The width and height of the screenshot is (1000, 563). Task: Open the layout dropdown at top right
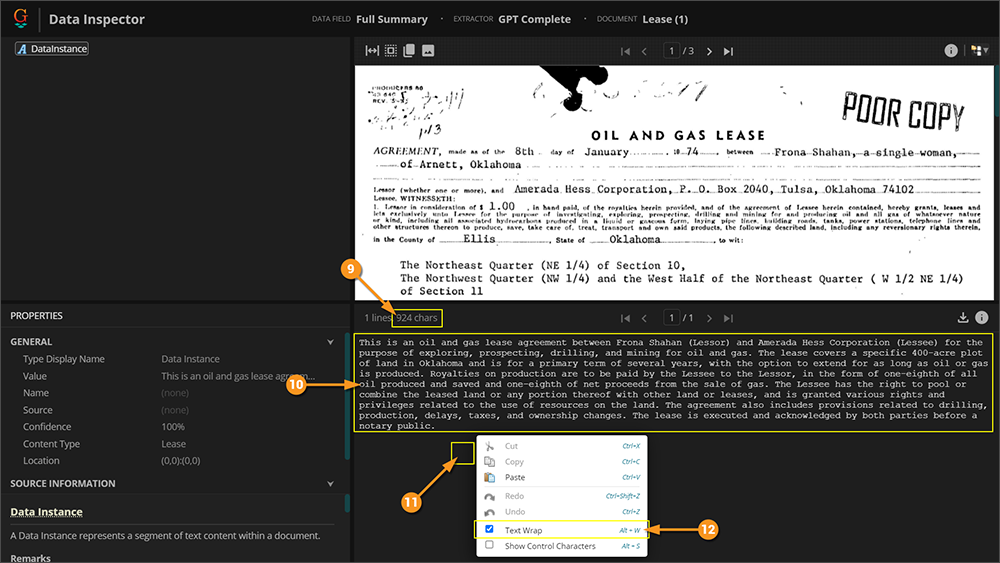(x=980, y=50)
